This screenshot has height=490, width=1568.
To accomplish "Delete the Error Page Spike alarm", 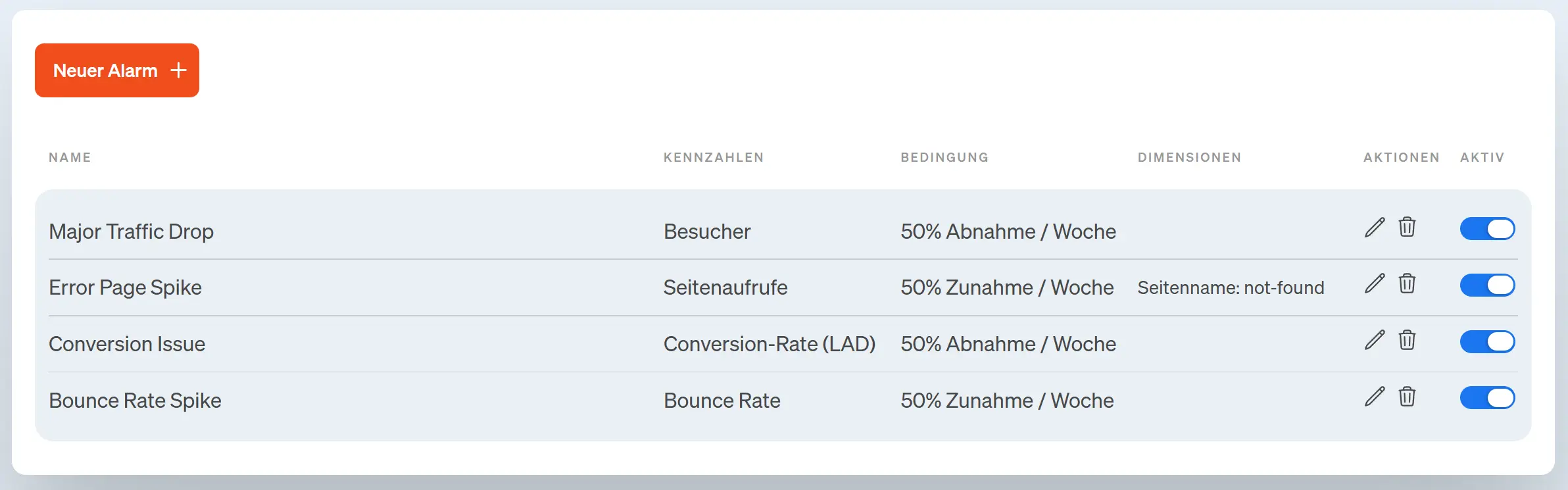I will pyautogui.click(x=1407, y=285).
